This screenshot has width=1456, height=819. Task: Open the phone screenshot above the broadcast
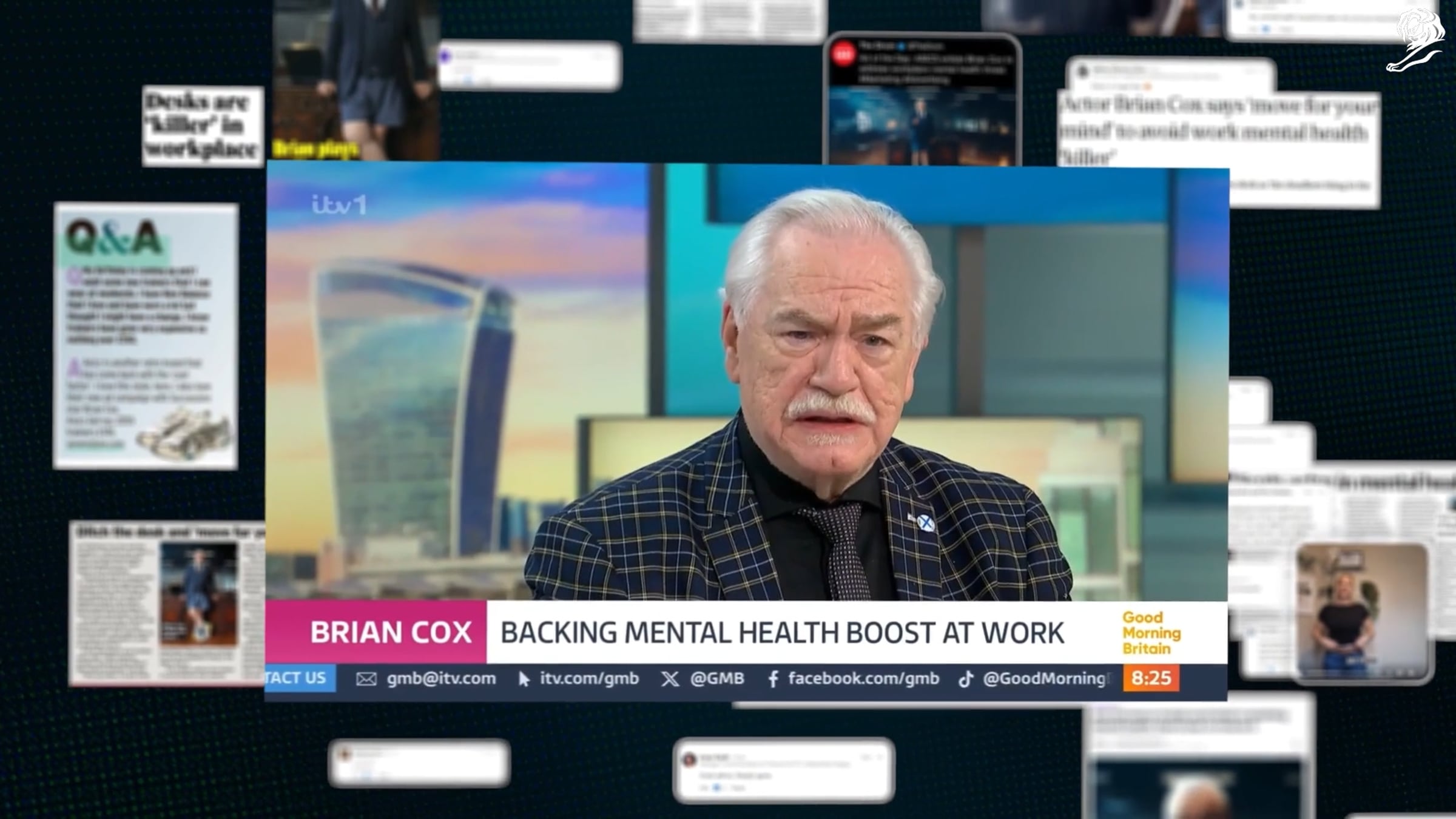922,99
